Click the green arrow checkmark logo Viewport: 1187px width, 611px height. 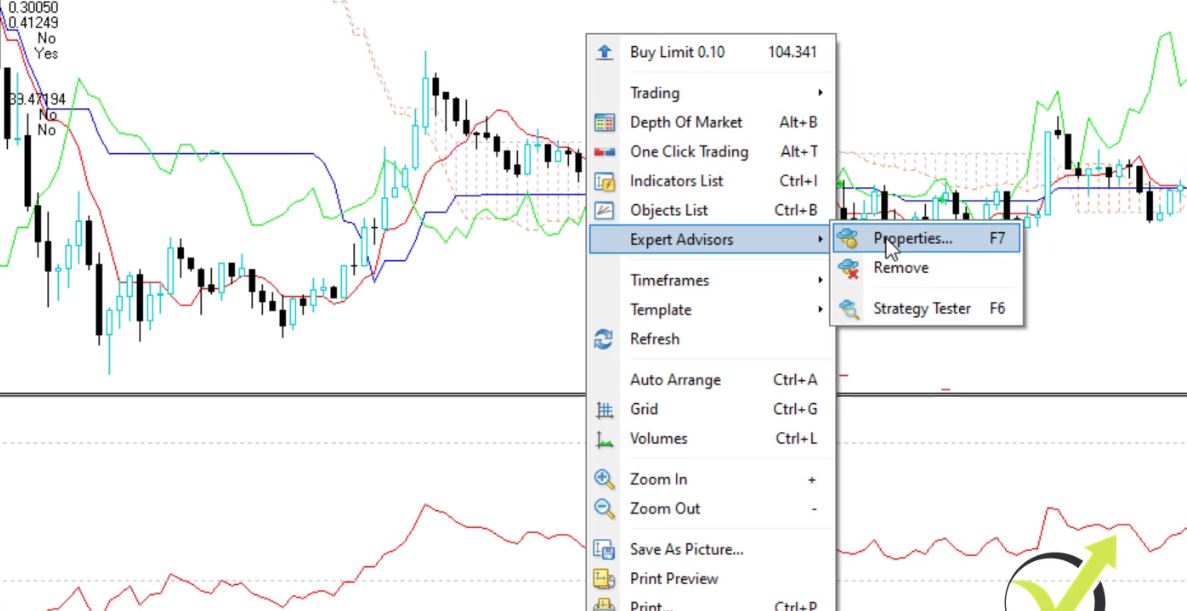click(1065, 580)
